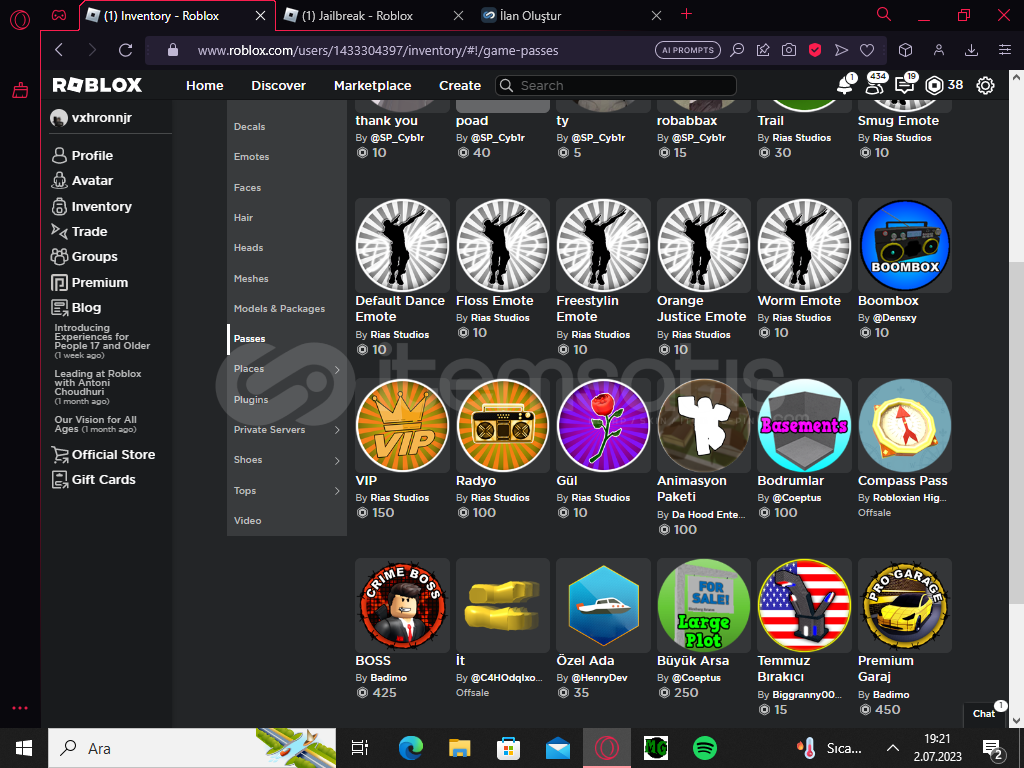Open Microsoft Edge from the taskbar
The image size is (1024, 768).
pyautogui.click(x=411, y=748)
